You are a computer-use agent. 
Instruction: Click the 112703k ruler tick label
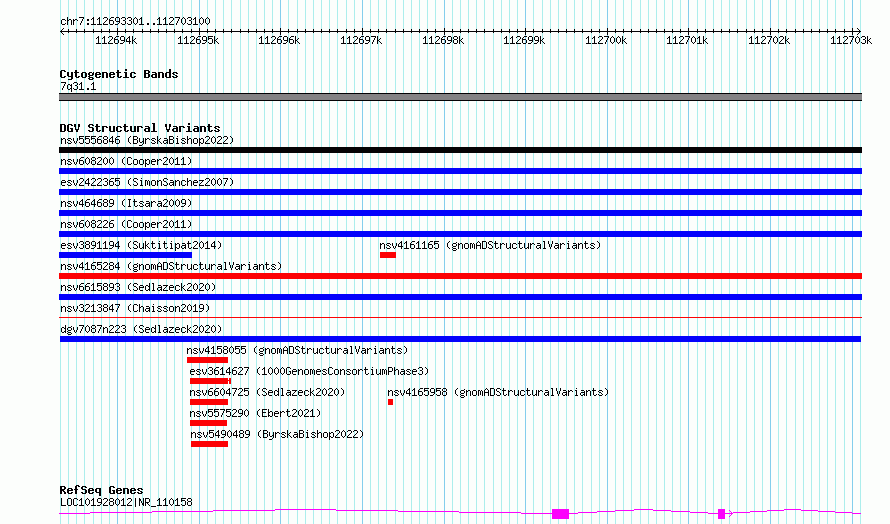(851, 40)
